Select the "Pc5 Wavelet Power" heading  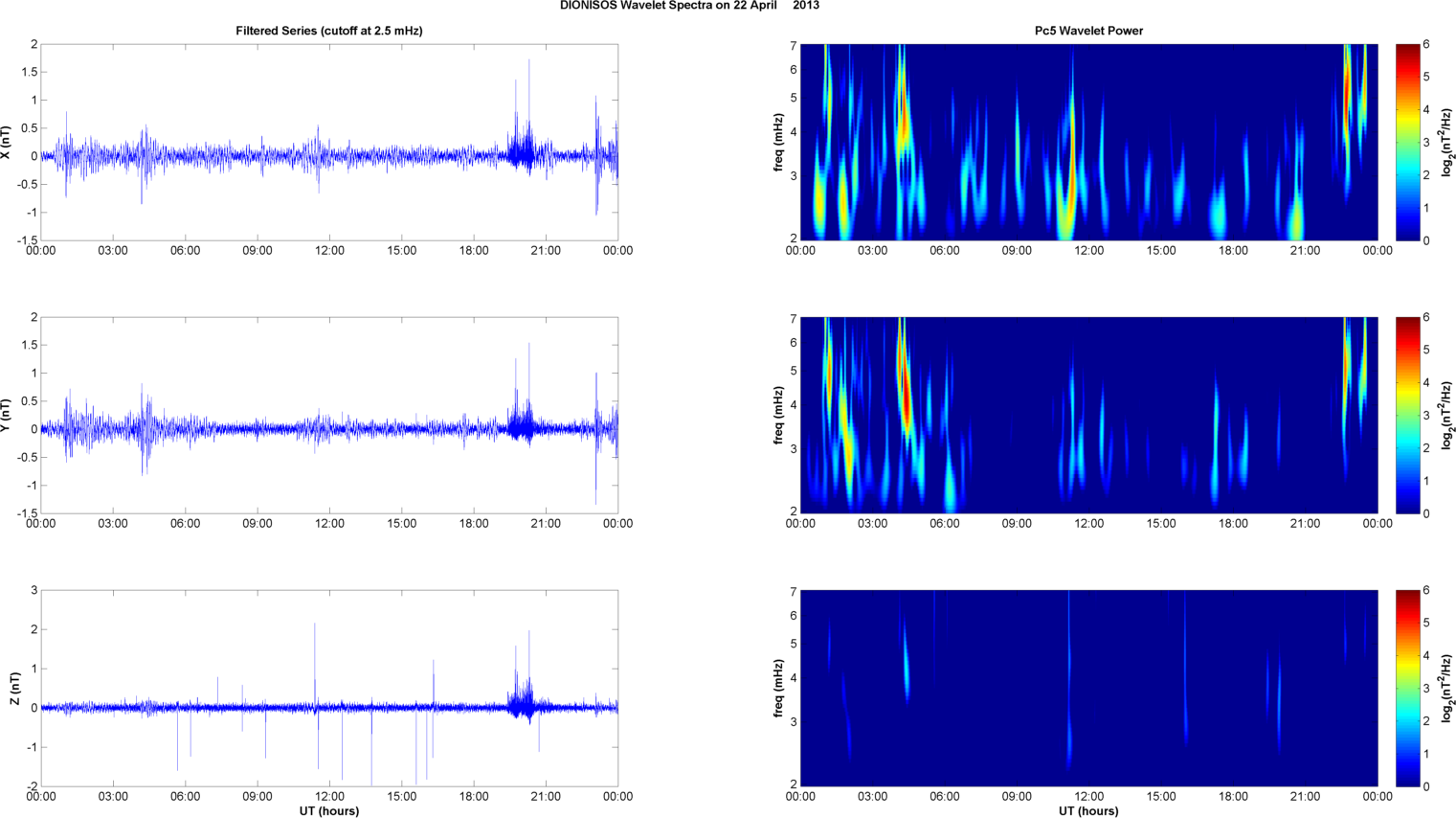[x=1088, y=31]
